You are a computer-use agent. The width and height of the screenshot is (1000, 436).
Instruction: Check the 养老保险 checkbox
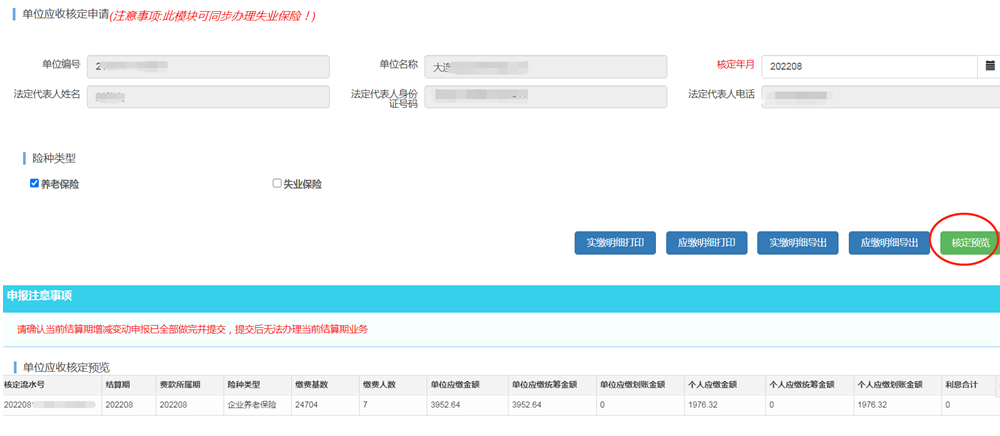[35, 183]
